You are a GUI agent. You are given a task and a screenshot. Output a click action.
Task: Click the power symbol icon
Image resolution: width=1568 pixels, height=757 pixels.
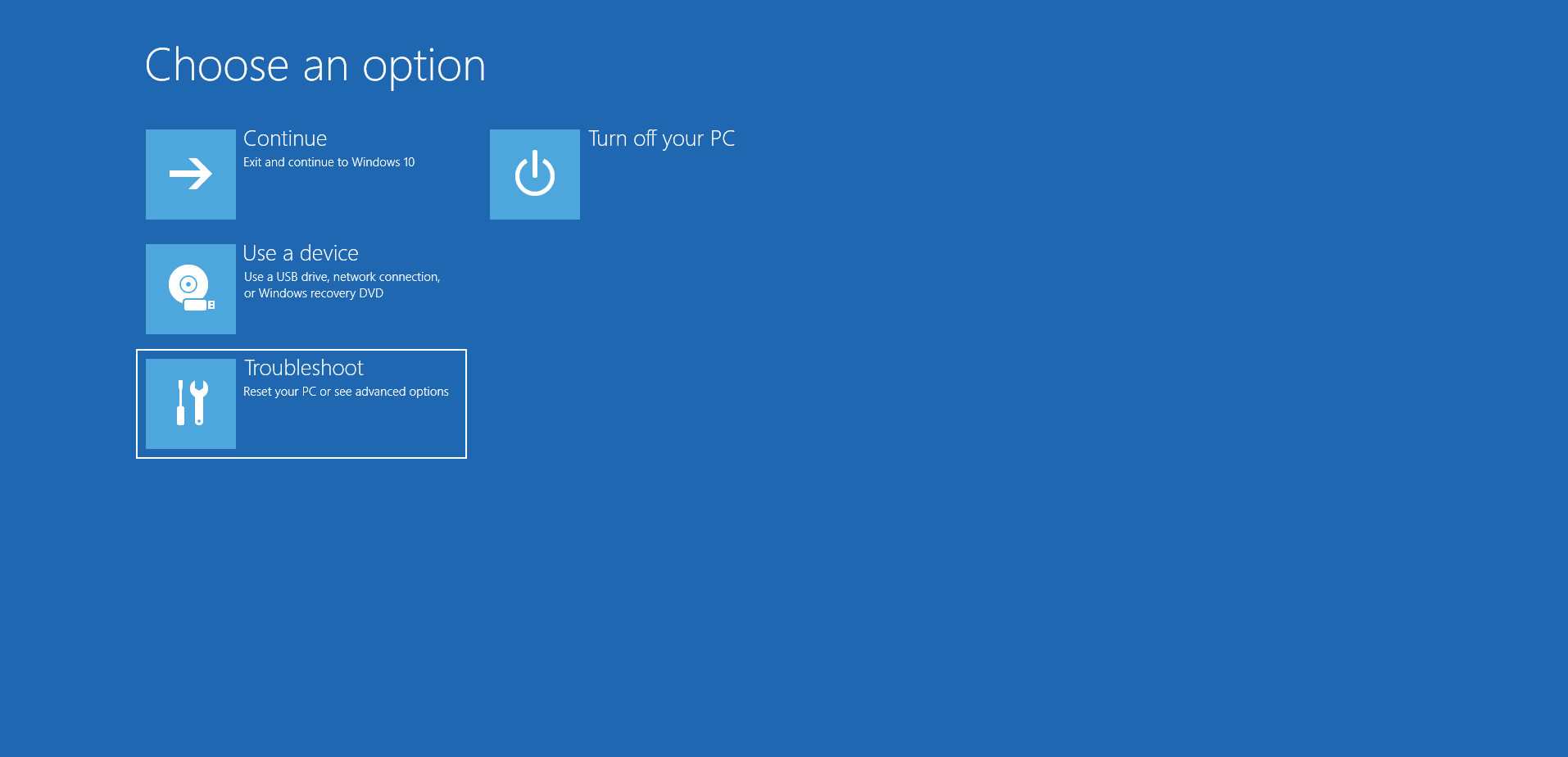pos(534,174)
